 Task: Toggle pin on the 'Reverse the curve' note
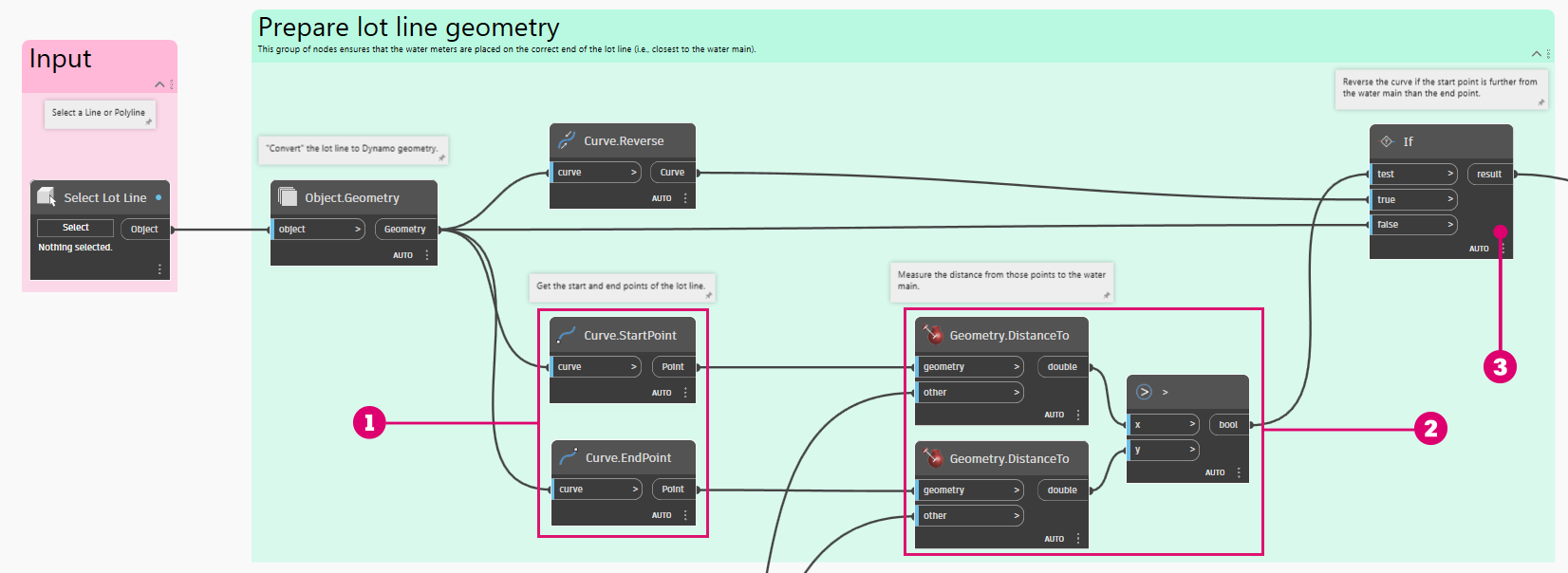pyautogui.click(x=1540, y=102)
